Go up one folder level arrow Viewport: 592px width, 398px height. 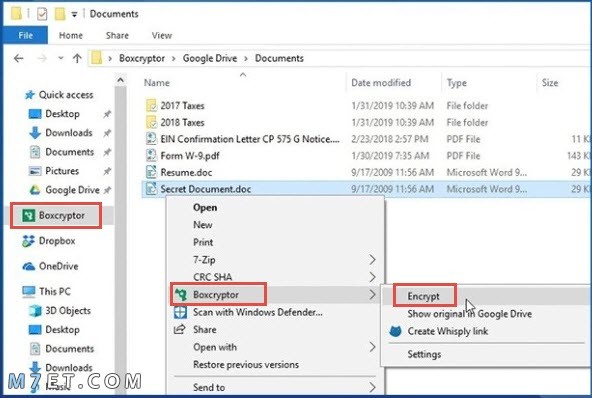point(77,58)
